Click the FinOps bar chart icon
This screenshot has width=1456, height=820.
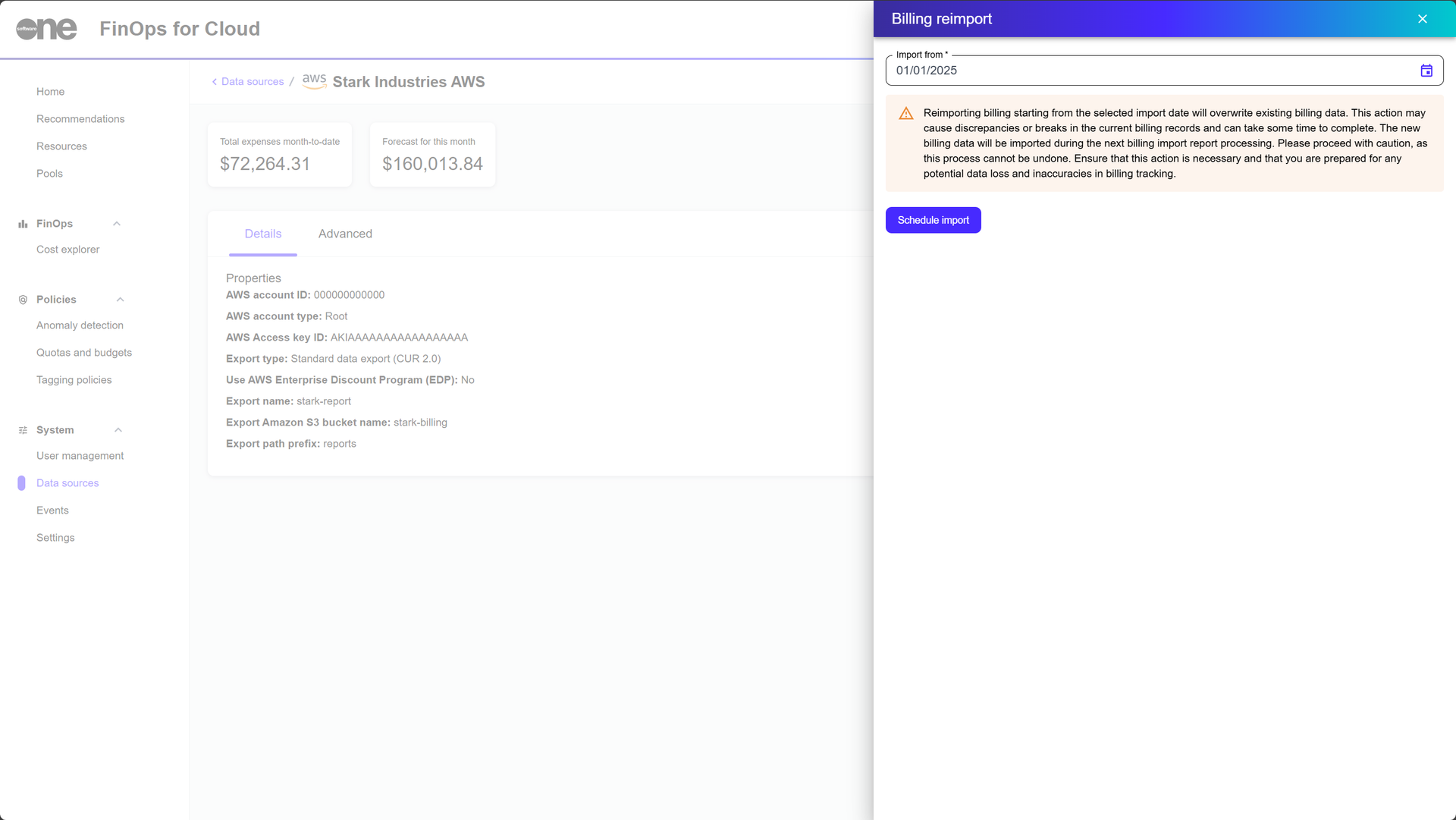click(x=23, y=224)
